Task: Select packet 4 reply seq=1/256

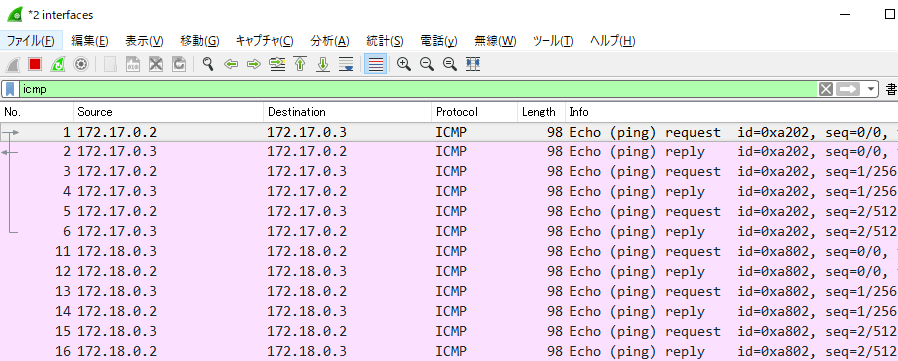Action: click(449, 192)
